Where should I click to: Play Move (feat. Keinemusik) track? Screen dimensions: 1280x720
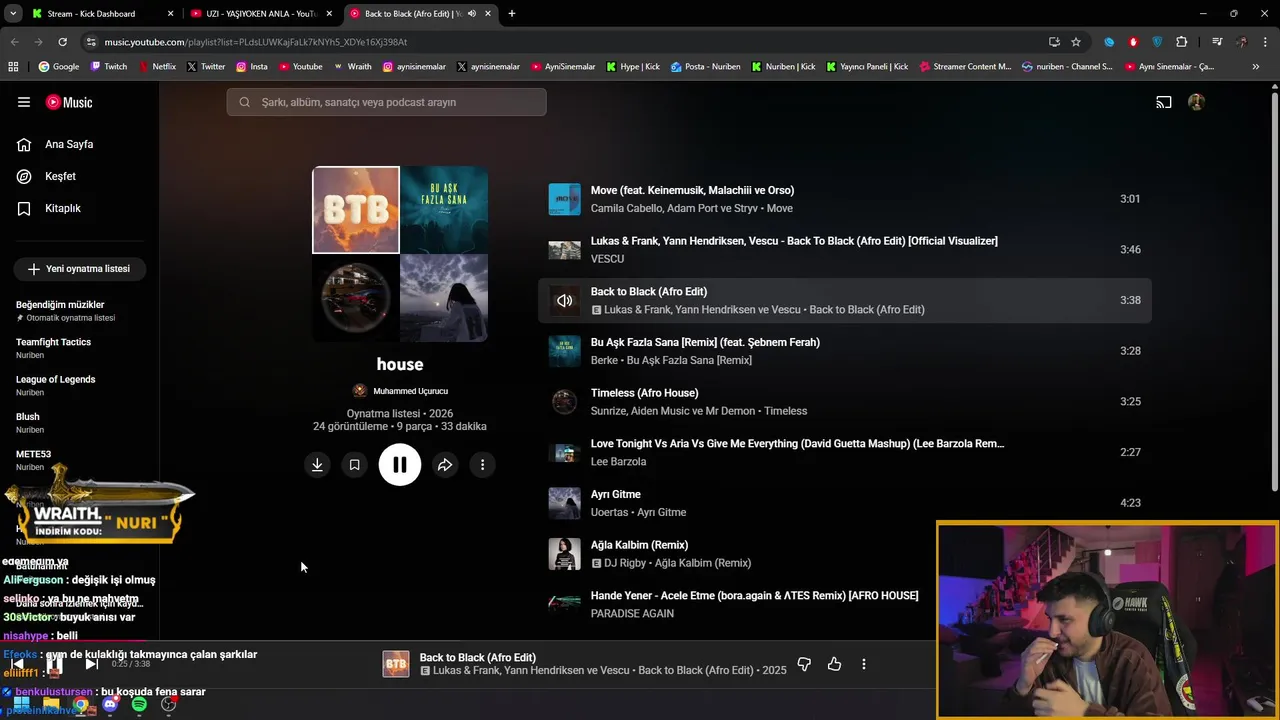(692, 190)
